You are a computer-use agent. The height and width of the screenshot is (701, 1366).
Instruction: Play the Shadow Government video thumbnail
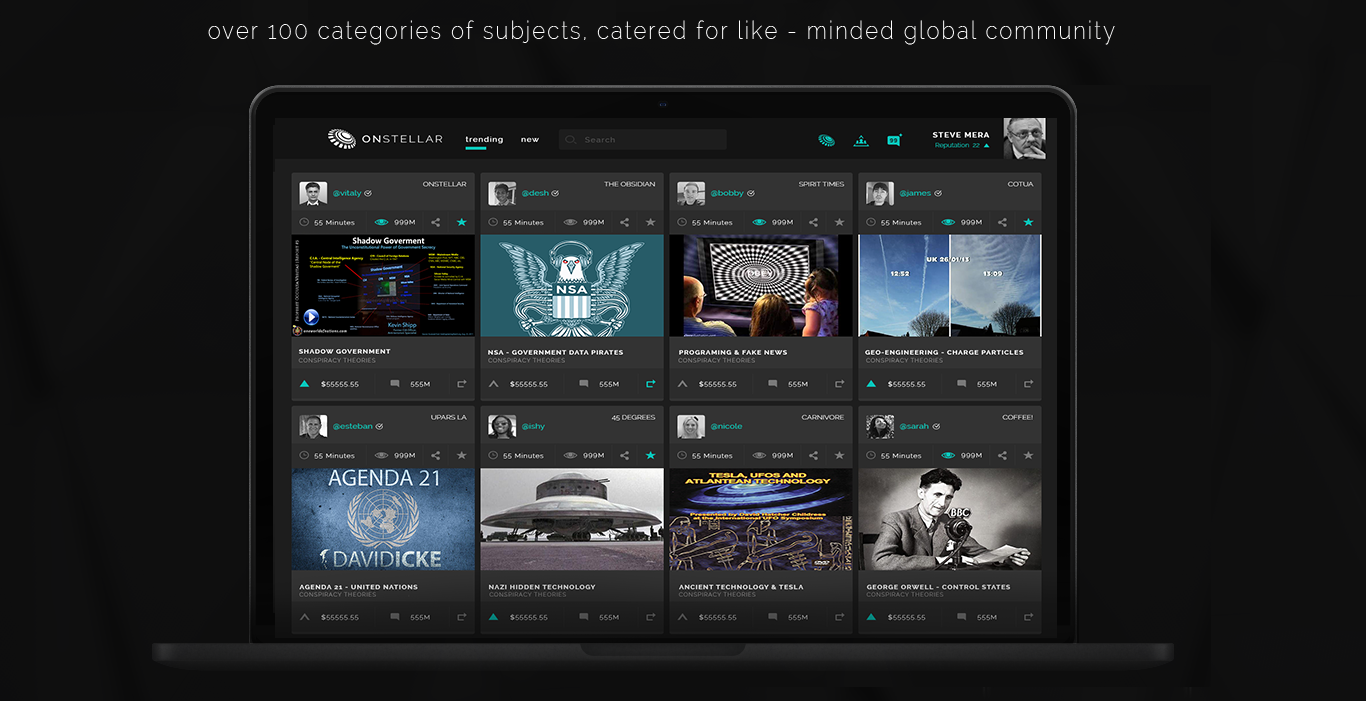click(311, 317)
